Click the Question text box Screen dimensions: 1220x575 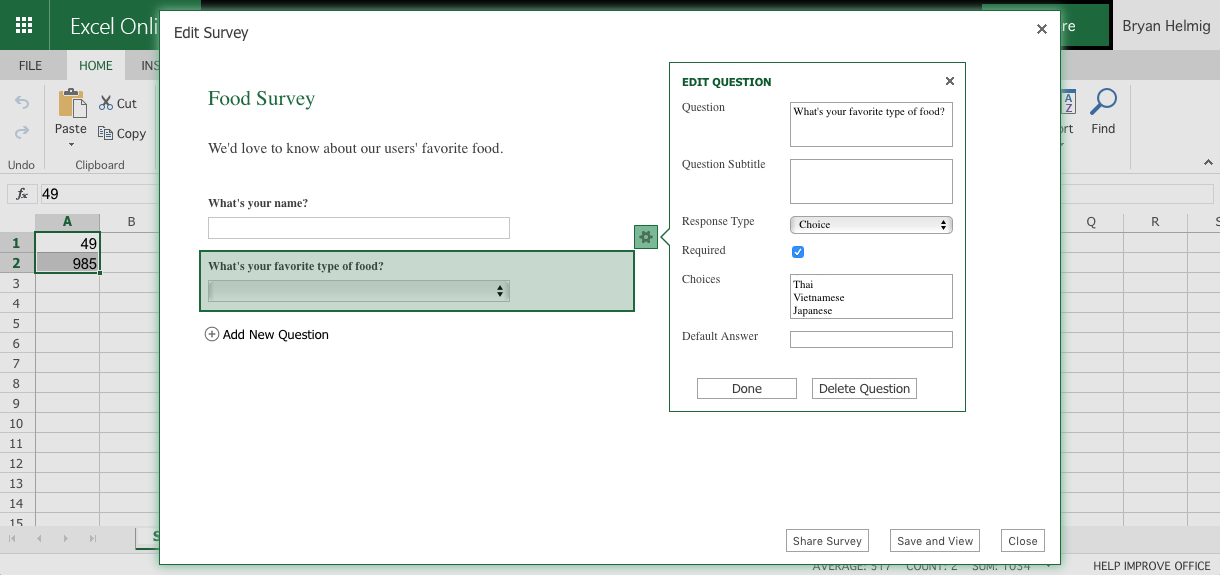pos(871,124)
